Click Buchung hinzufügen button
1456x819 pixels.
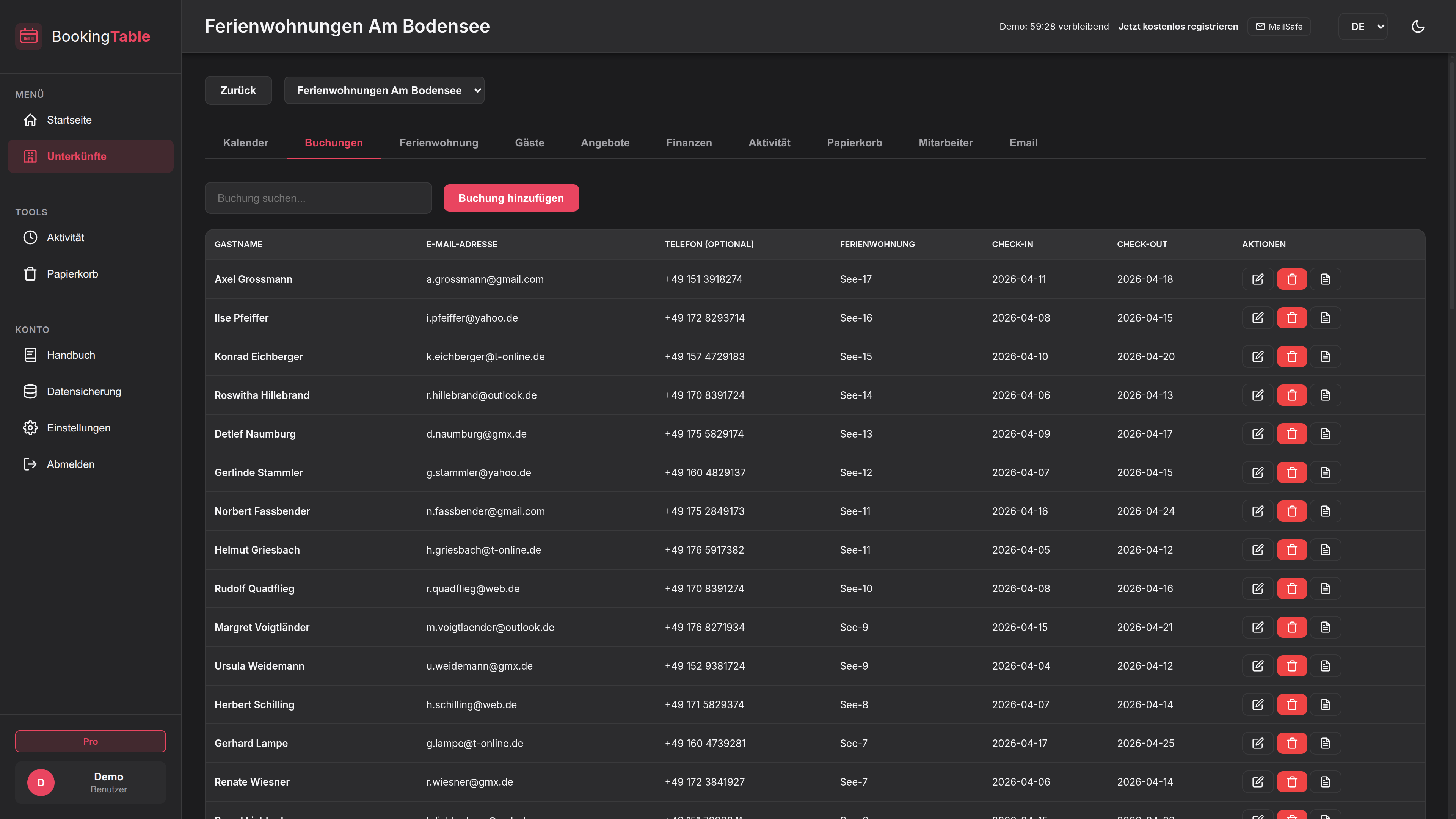511,198
